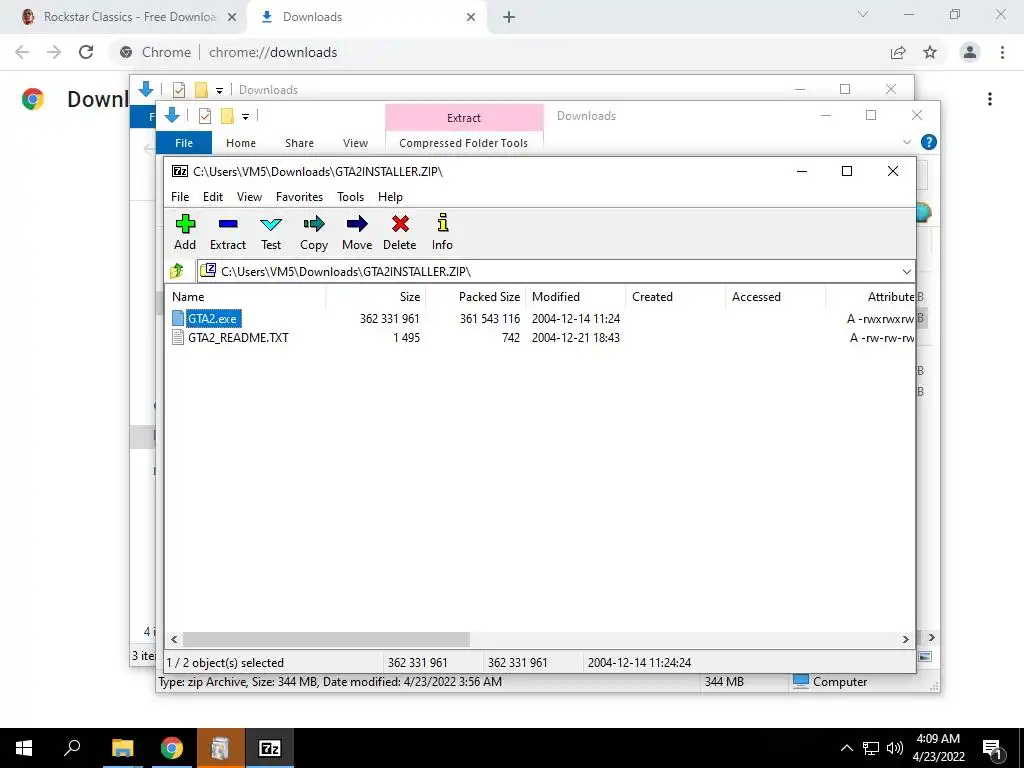Open 7-Zip File menu

tap(180, 197)
